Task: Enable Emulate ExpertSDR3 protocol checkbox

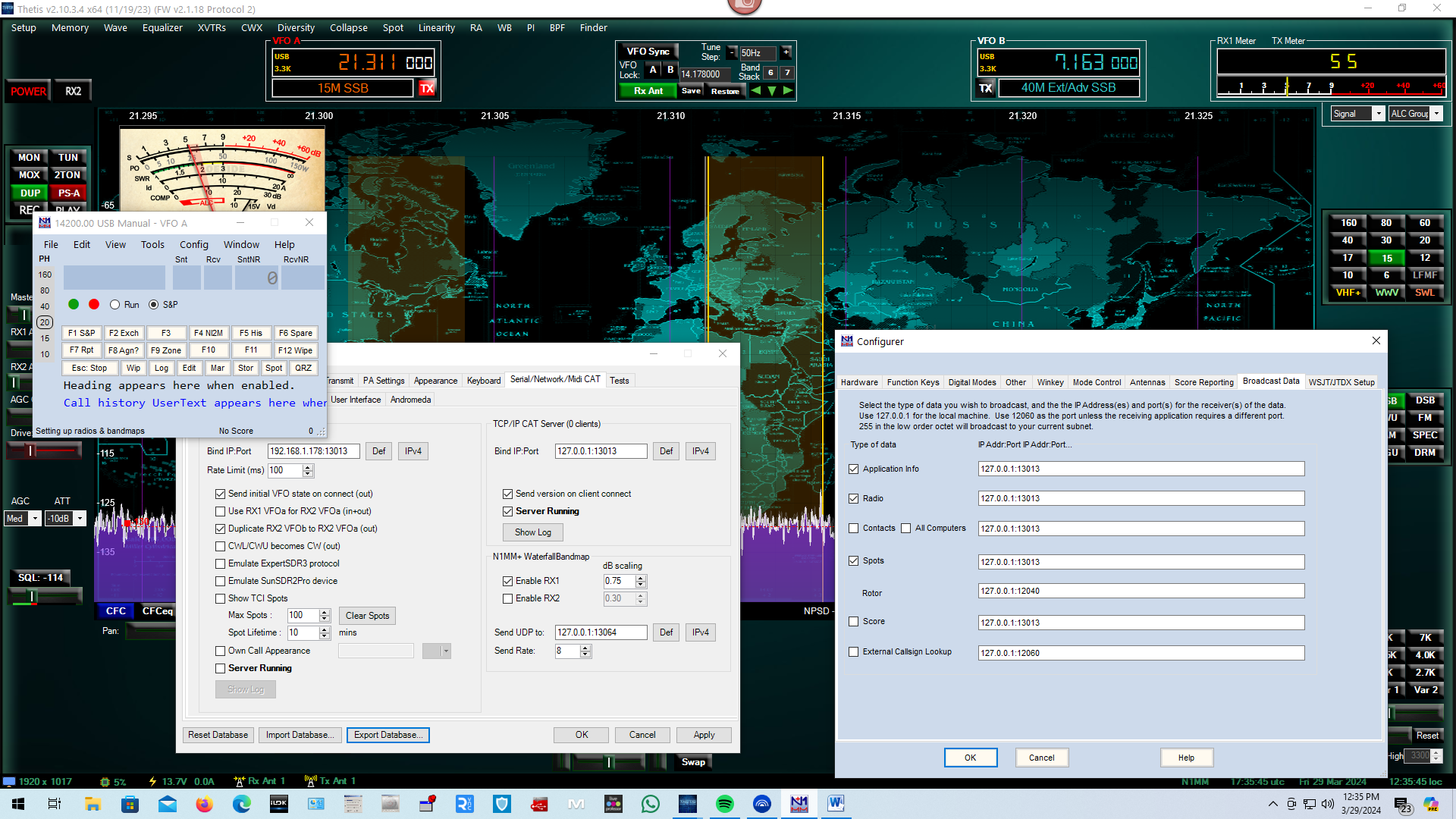Action: (x=221, y=563)
